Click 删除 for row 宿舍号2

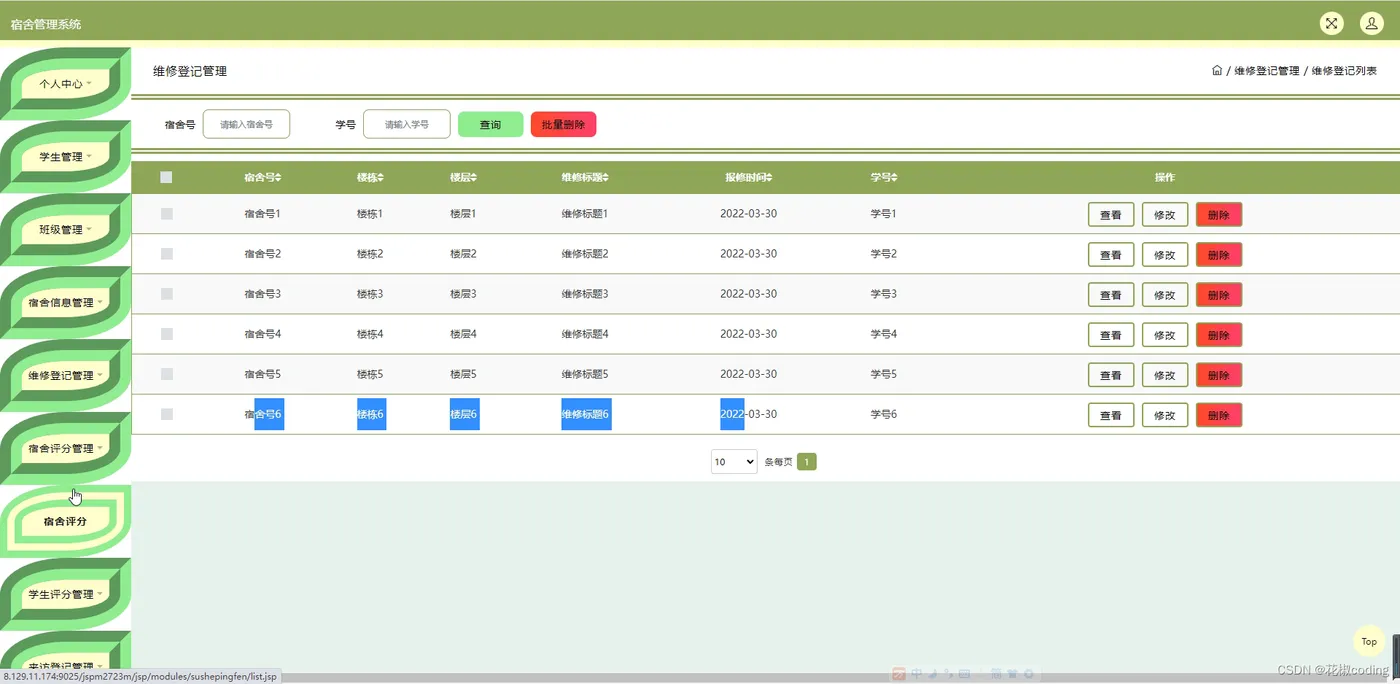(x=1219, y=255)
